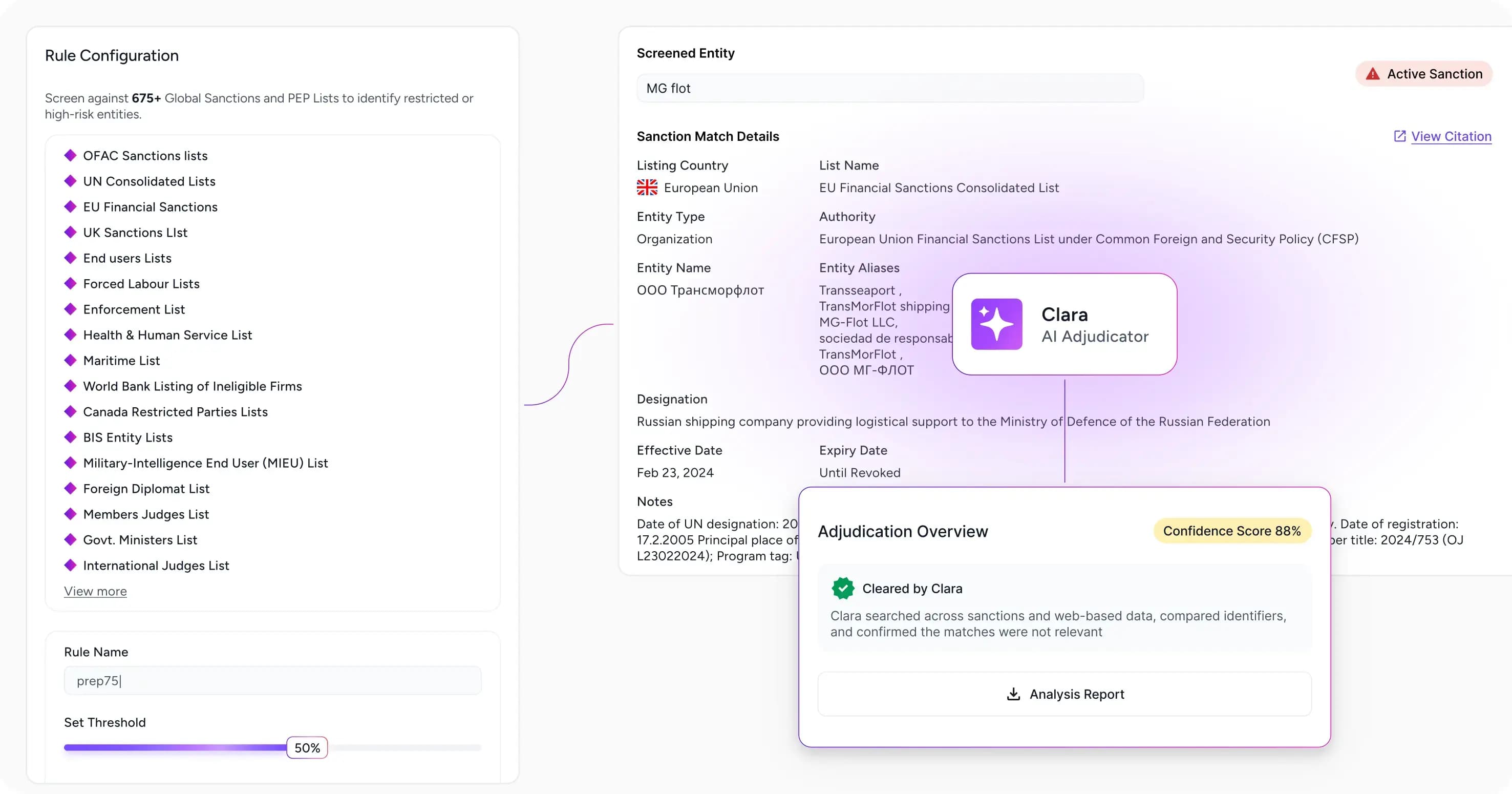Select World Bank Listing of Ineligible Firms
This screenshot has width=1512, height=794.
193,386
